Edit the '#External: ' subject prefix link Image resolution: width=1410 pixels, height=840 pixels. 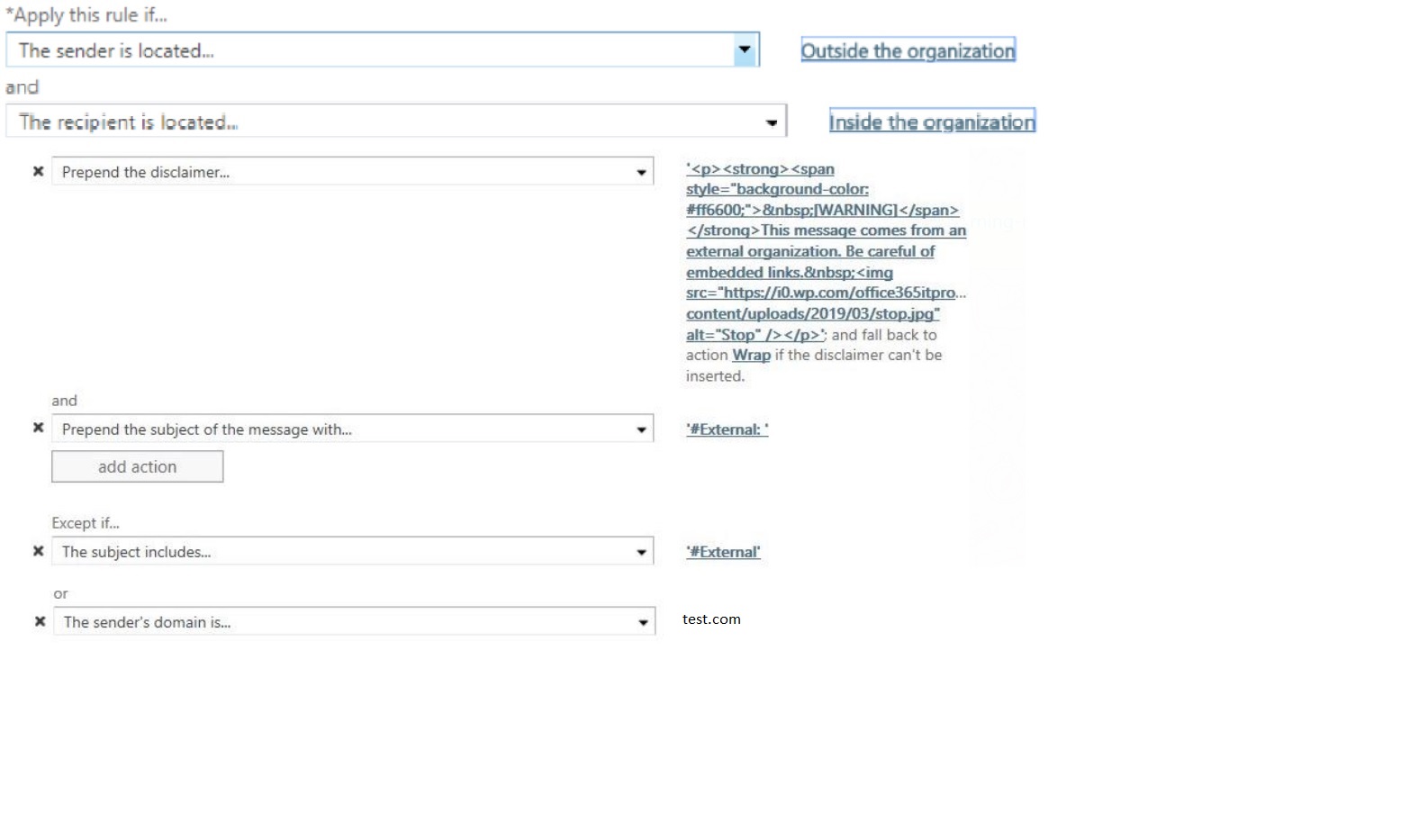tap(728, 429)
